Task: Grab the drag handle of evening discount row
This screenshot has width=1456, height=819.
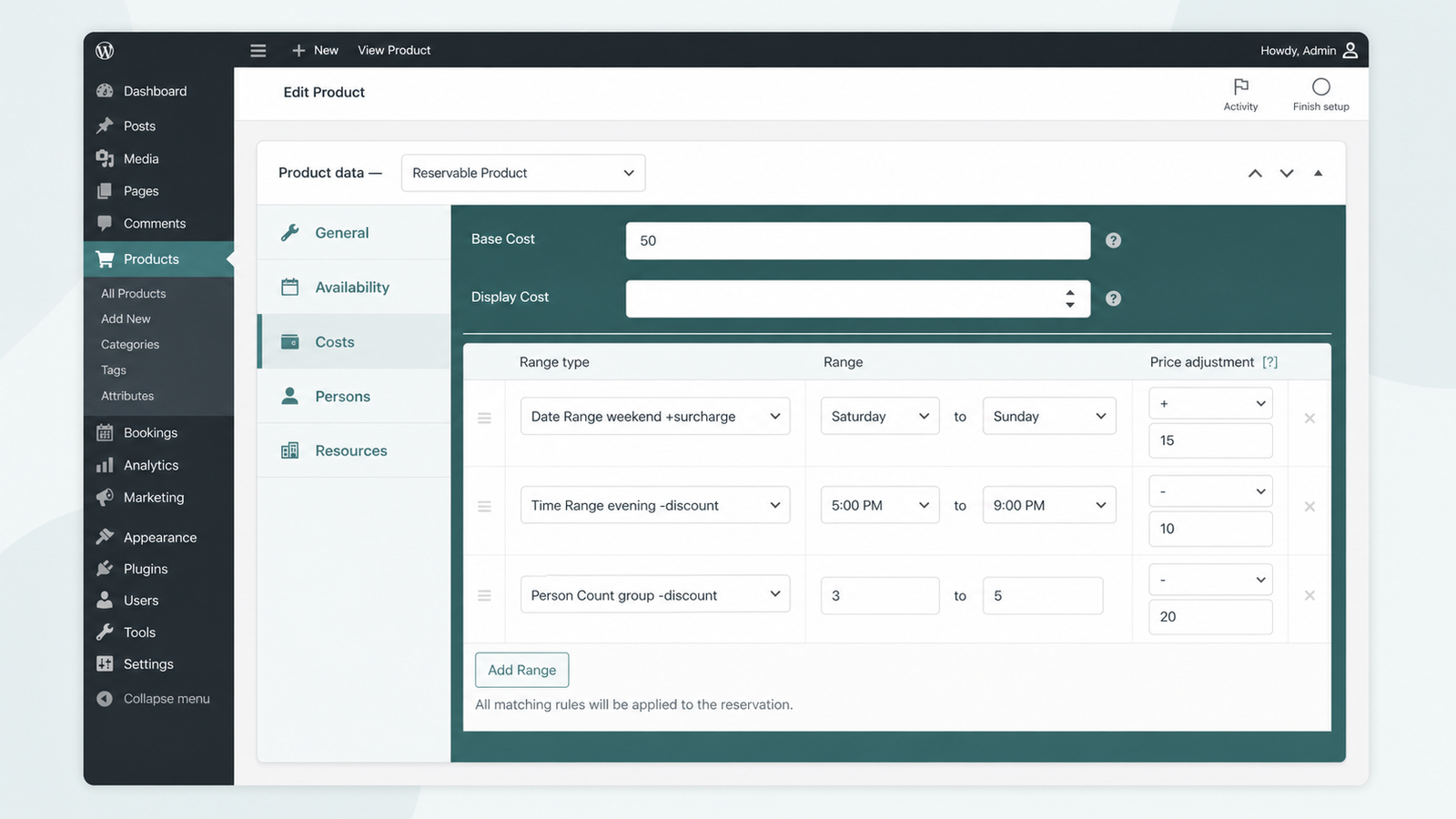Action: click(x=484, y=507)
